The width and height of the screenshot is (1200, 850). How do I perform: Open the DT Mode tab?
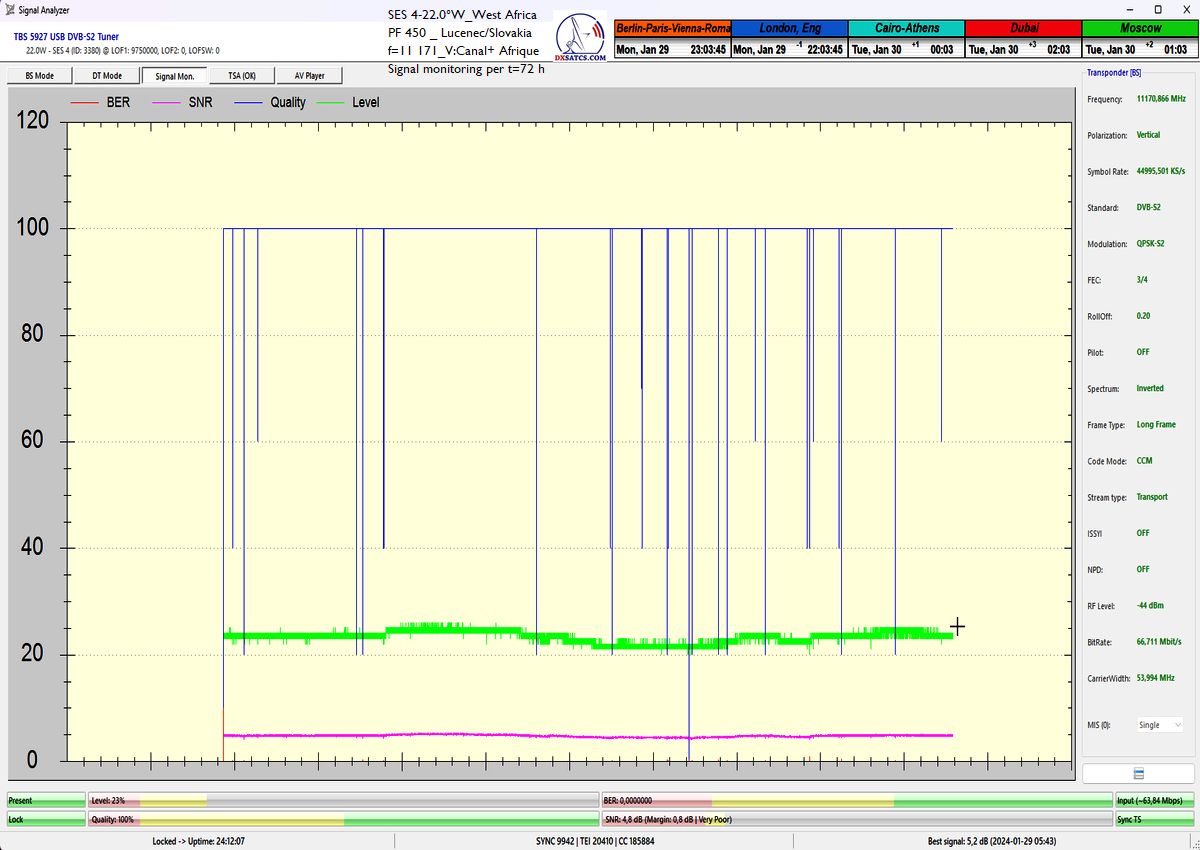coord(107,76)
